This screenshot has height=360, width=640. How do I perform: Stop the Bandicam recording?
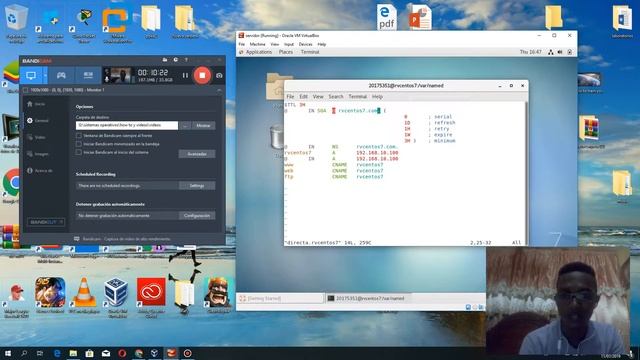tap(202, 76)
